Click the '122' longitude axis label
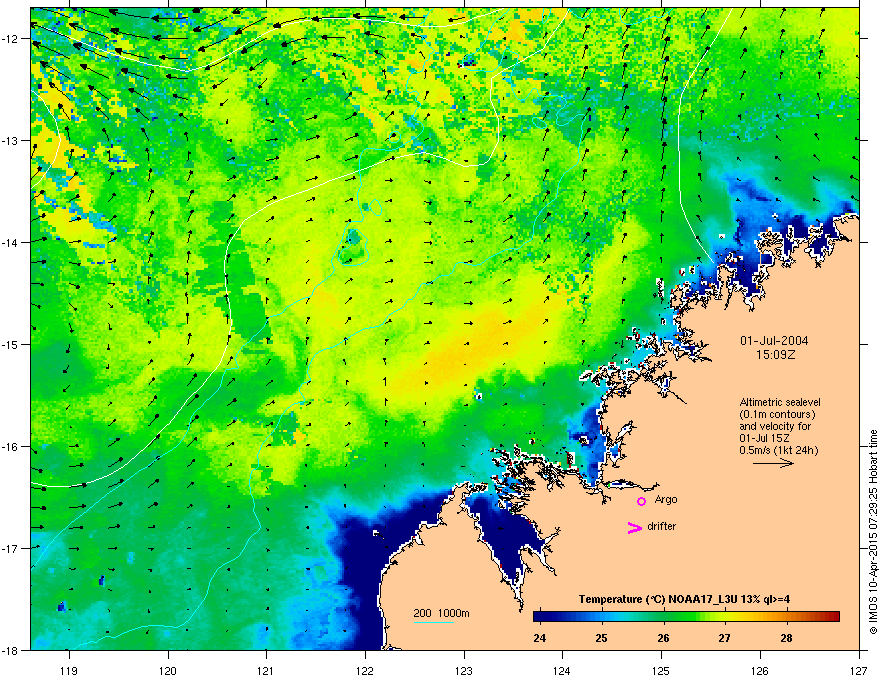Viewport: 880px width, 680px height. pyautogui.click(x=365, y=670)
